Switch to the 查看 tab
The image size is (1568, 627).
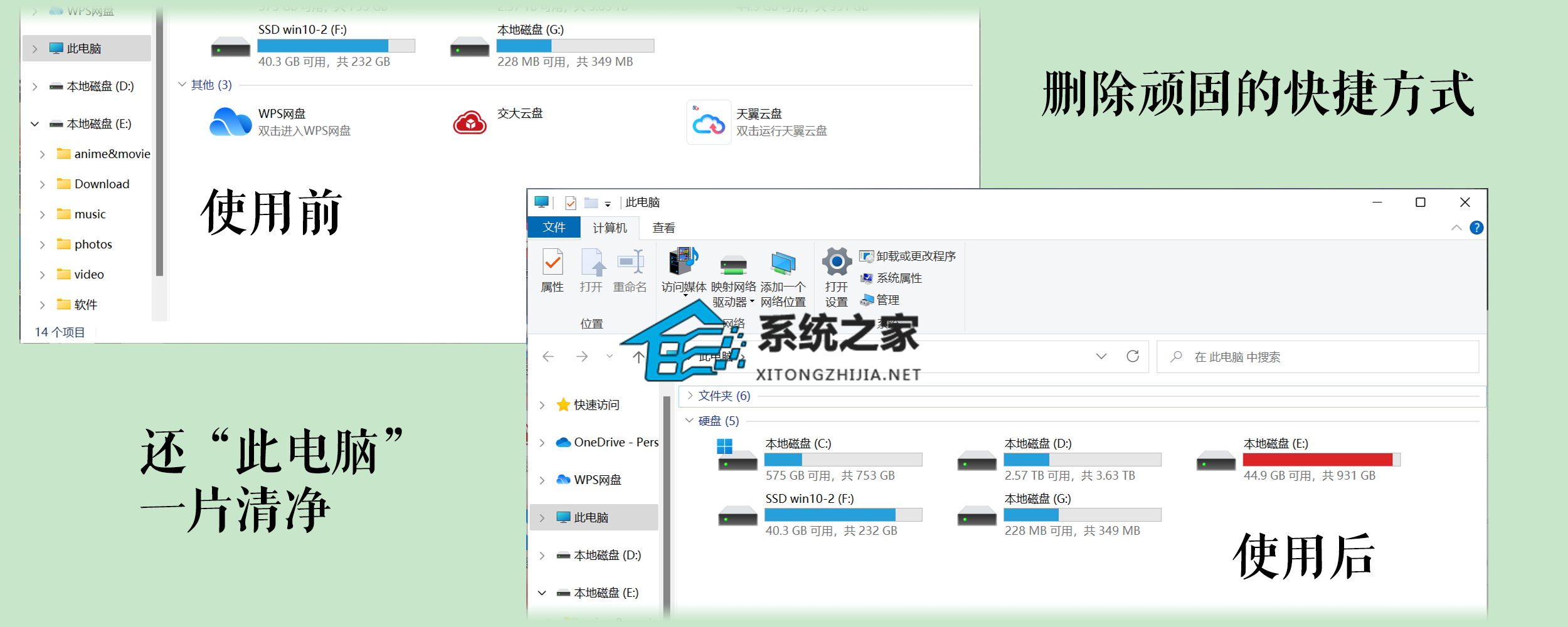click(x=664, y=228)
